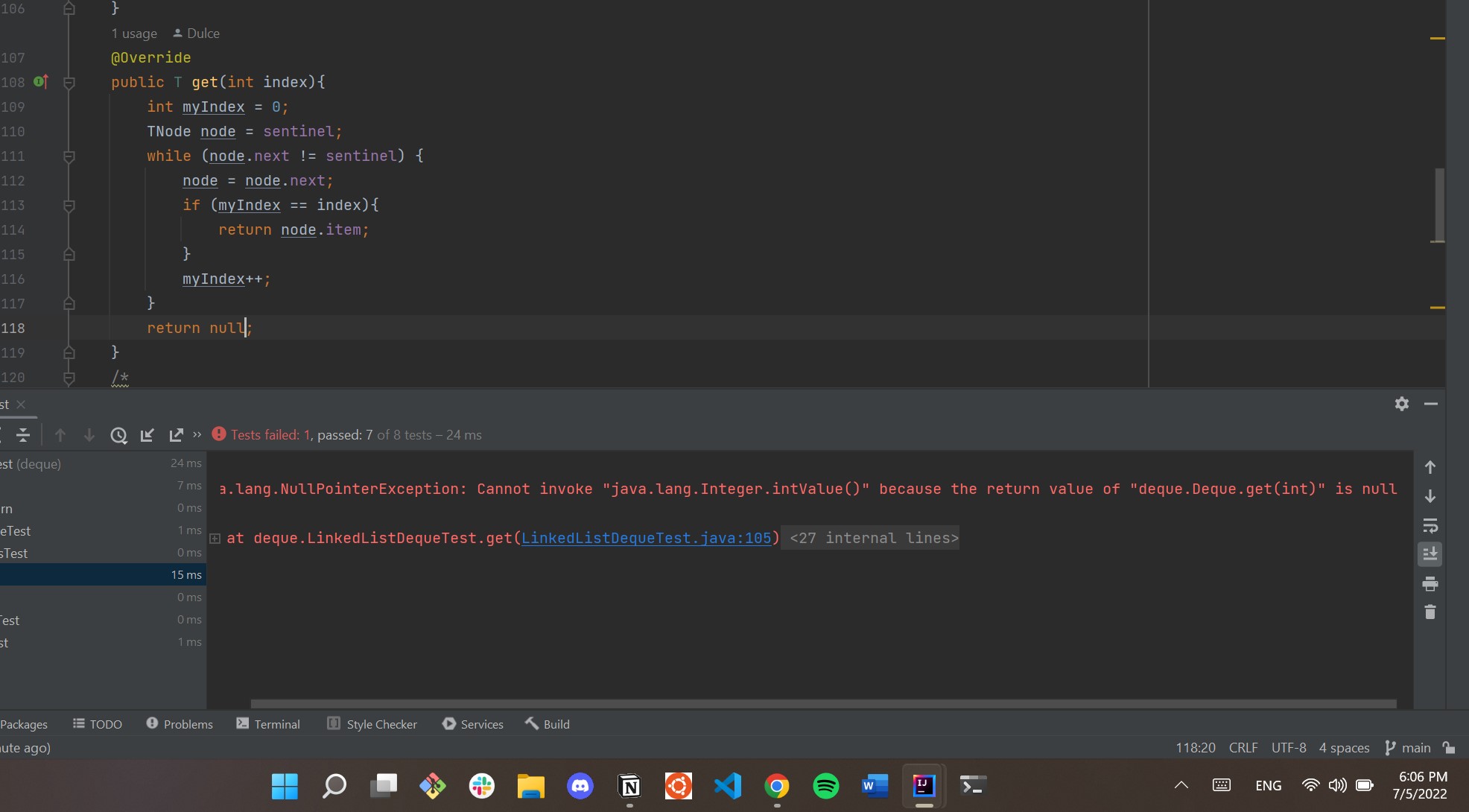Open Spotify from the taskbar

point(825,786)
